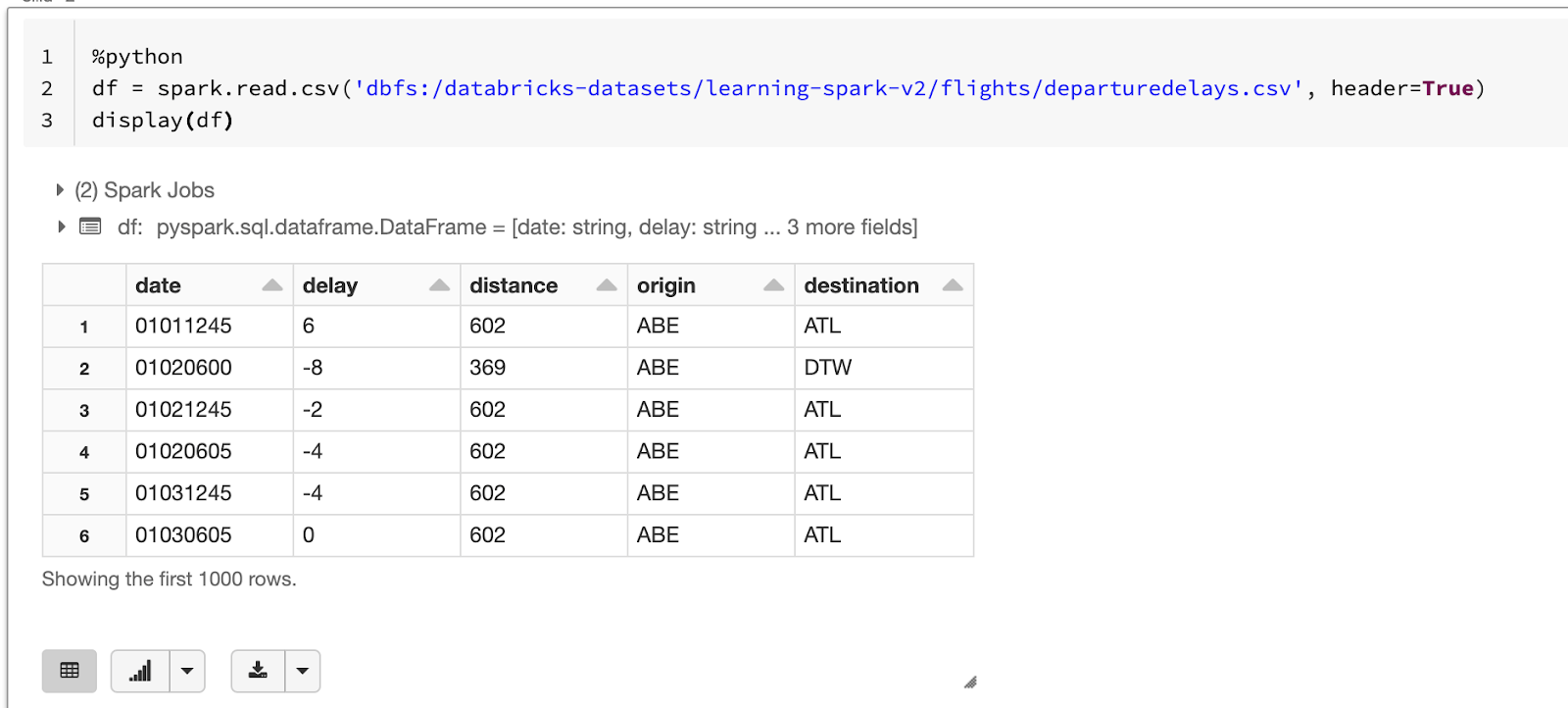This screenshot has height=708, width=1568.
Task: Sort by delay column arrow
Action: (x=439, y=285)
